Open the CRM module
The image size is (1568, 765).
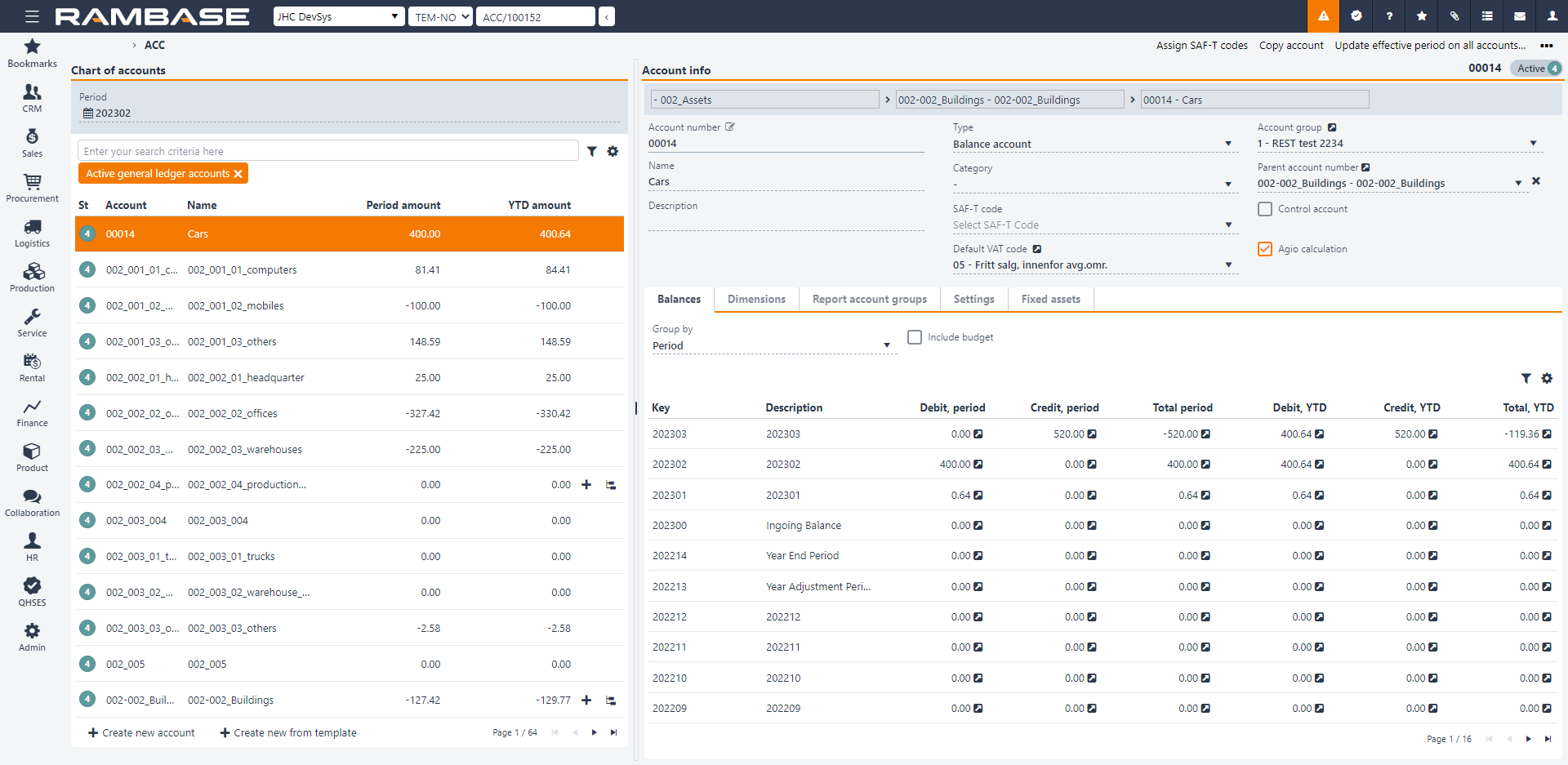32,99
